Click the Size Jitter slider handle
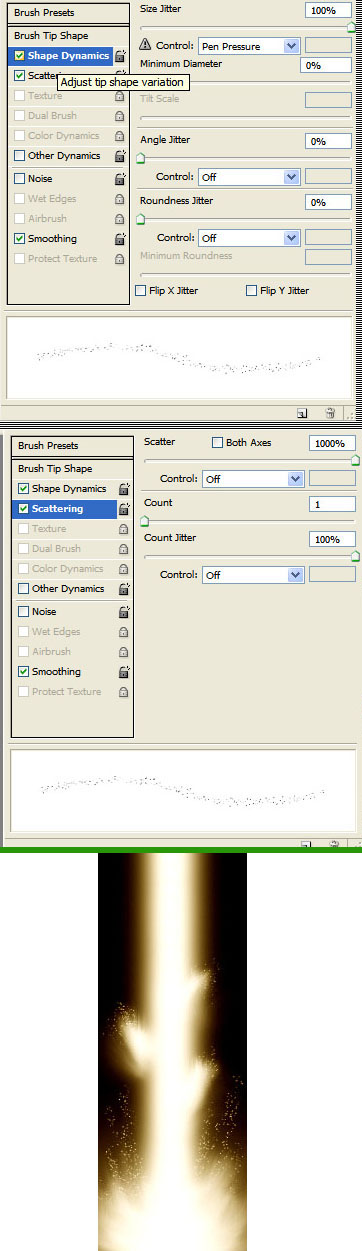The image size is (362, 1251). click(351, 28)
